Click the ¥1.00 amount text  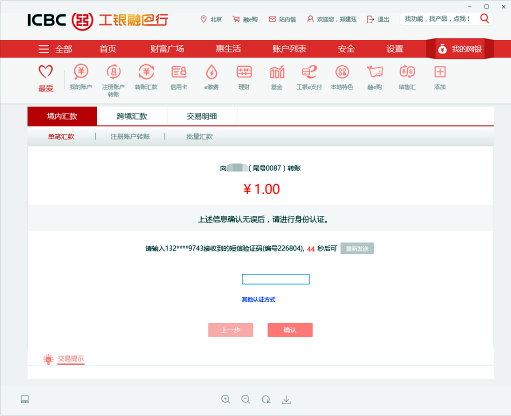tap(261, 189)
